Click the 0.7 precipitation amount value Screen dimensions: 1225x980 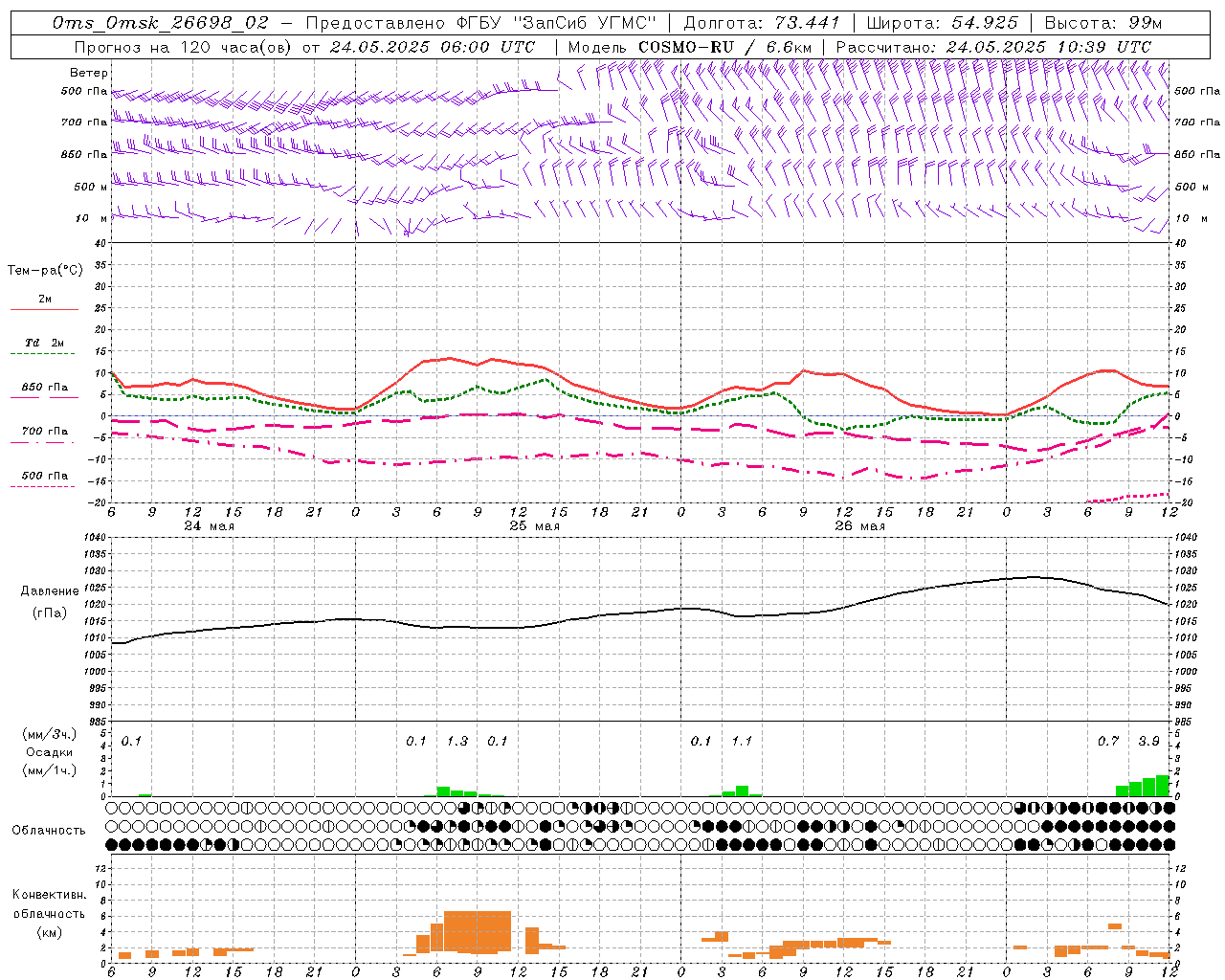click(1108, 742)
